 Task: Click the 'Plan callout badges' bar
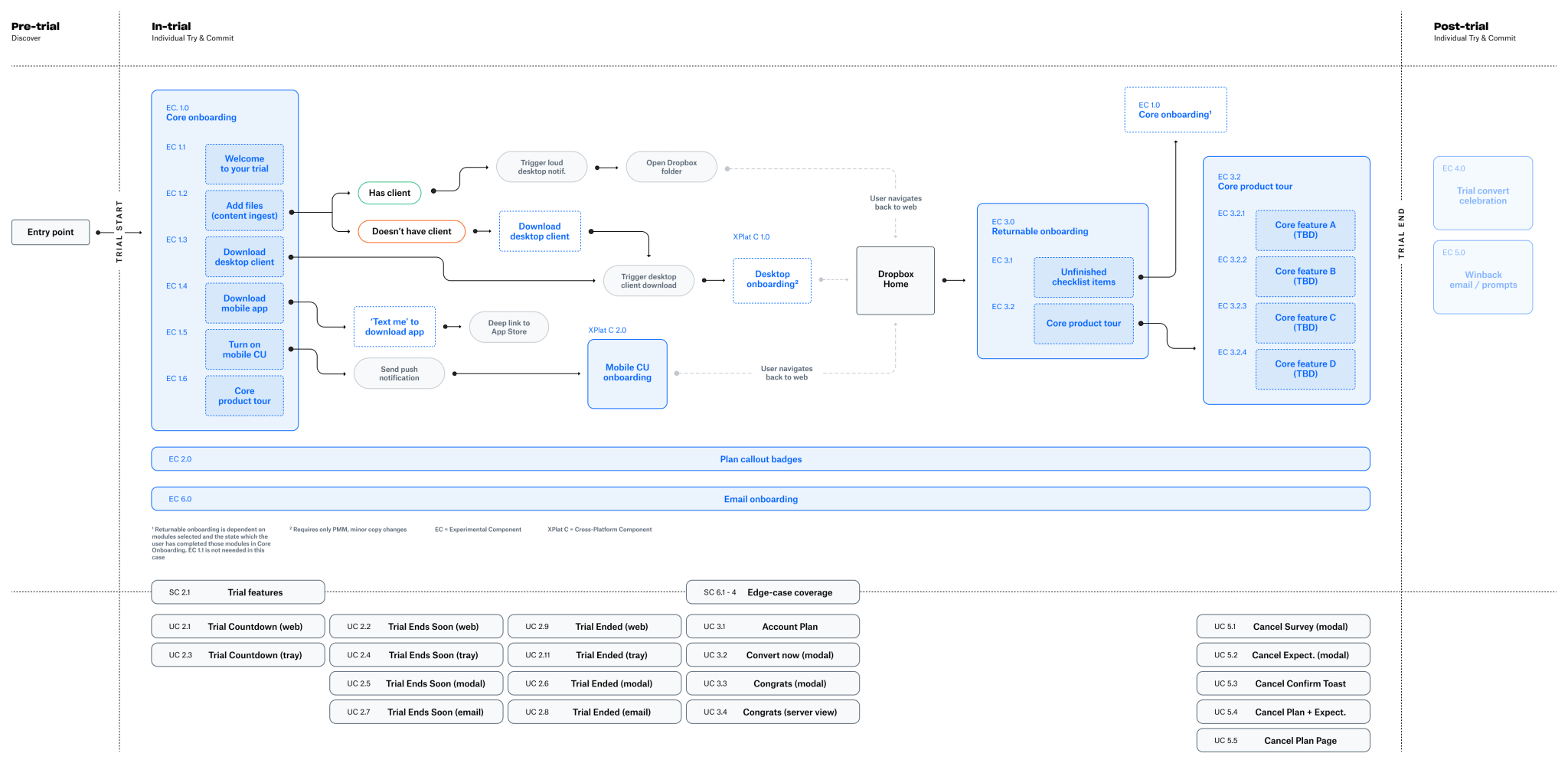pos(760,459)
